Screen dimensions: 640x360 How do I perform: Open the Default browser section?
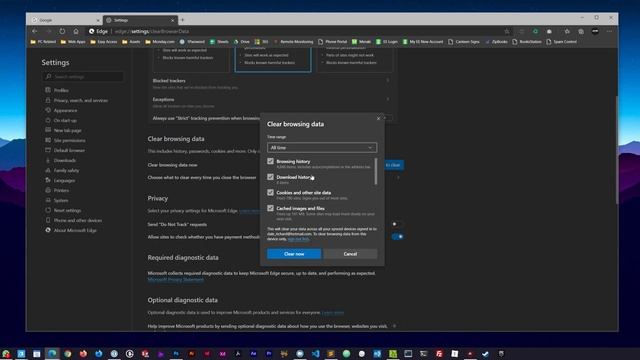[69, 150]
